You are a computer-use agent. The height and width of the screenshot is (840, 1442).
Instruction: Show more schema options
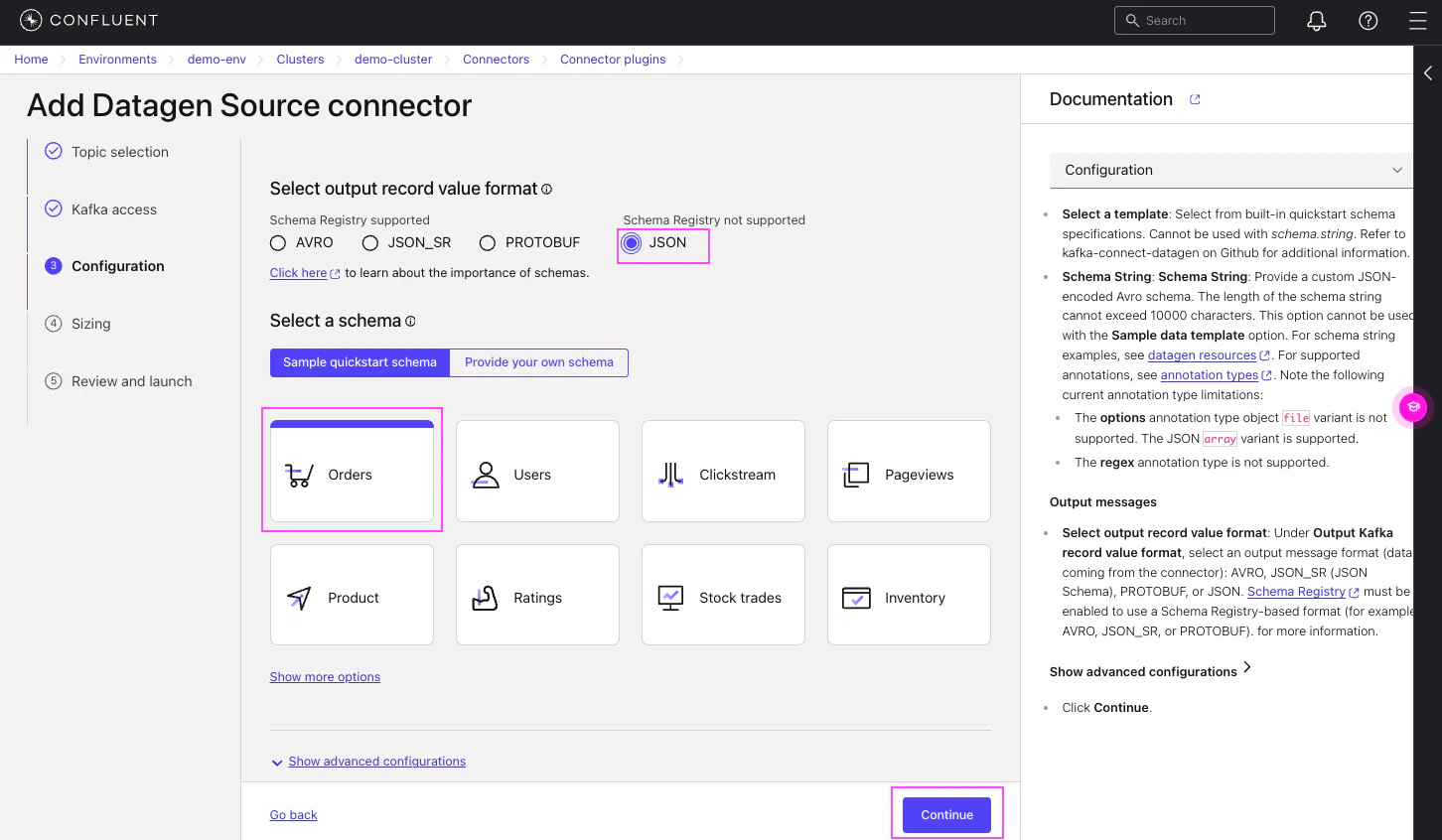coord(325,677)
